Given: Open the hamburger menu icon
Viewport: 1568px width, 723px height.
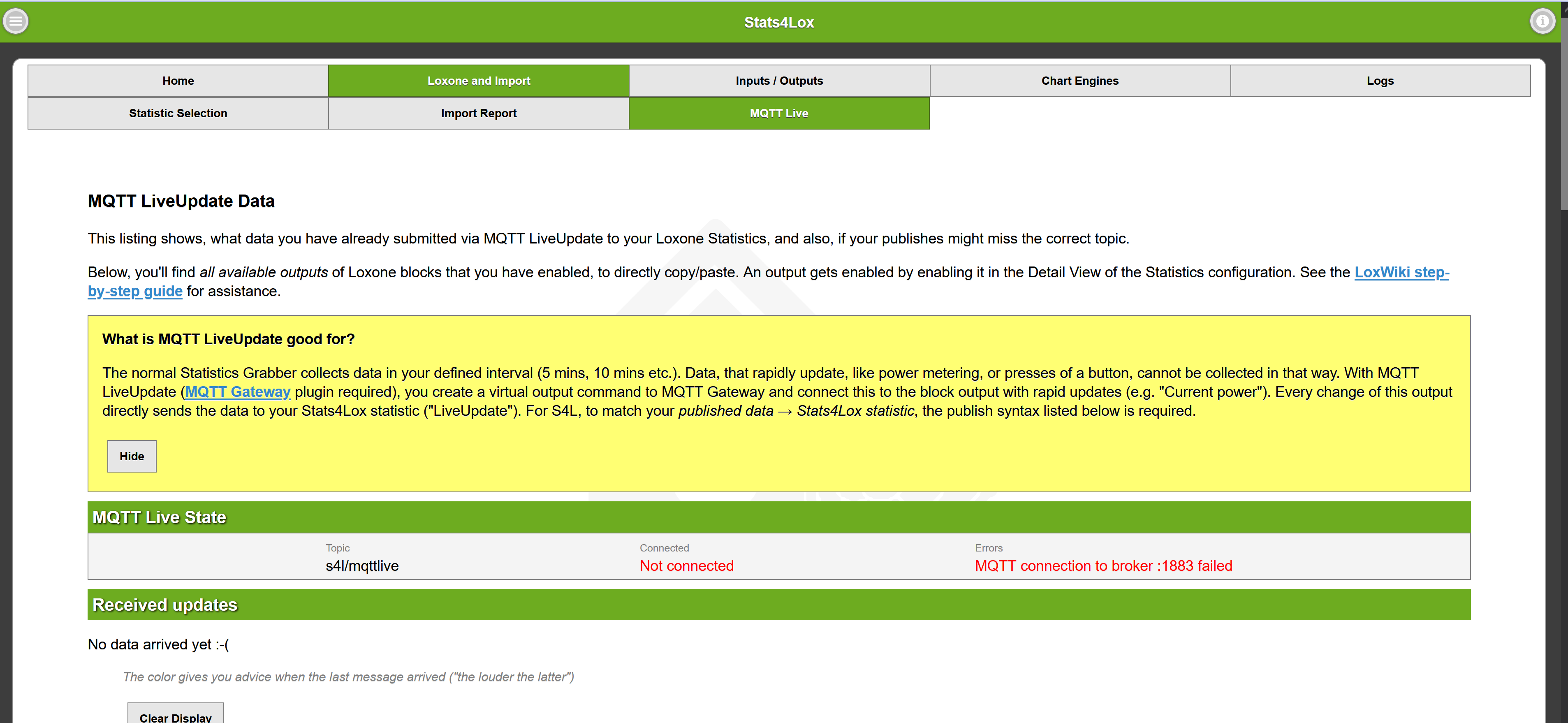Looking at the screenshot, I should coord(16,21).
